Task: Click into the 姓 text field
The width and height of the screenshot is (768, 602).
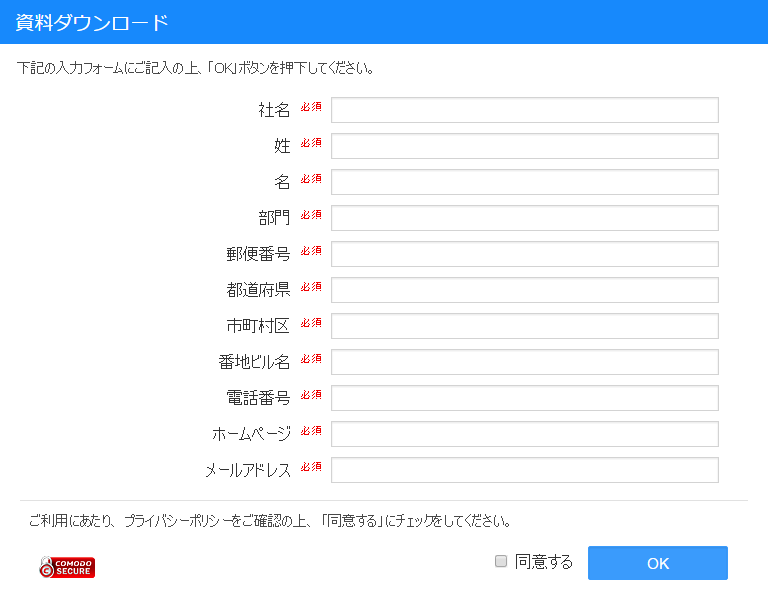Action: [x=525, y=146]
